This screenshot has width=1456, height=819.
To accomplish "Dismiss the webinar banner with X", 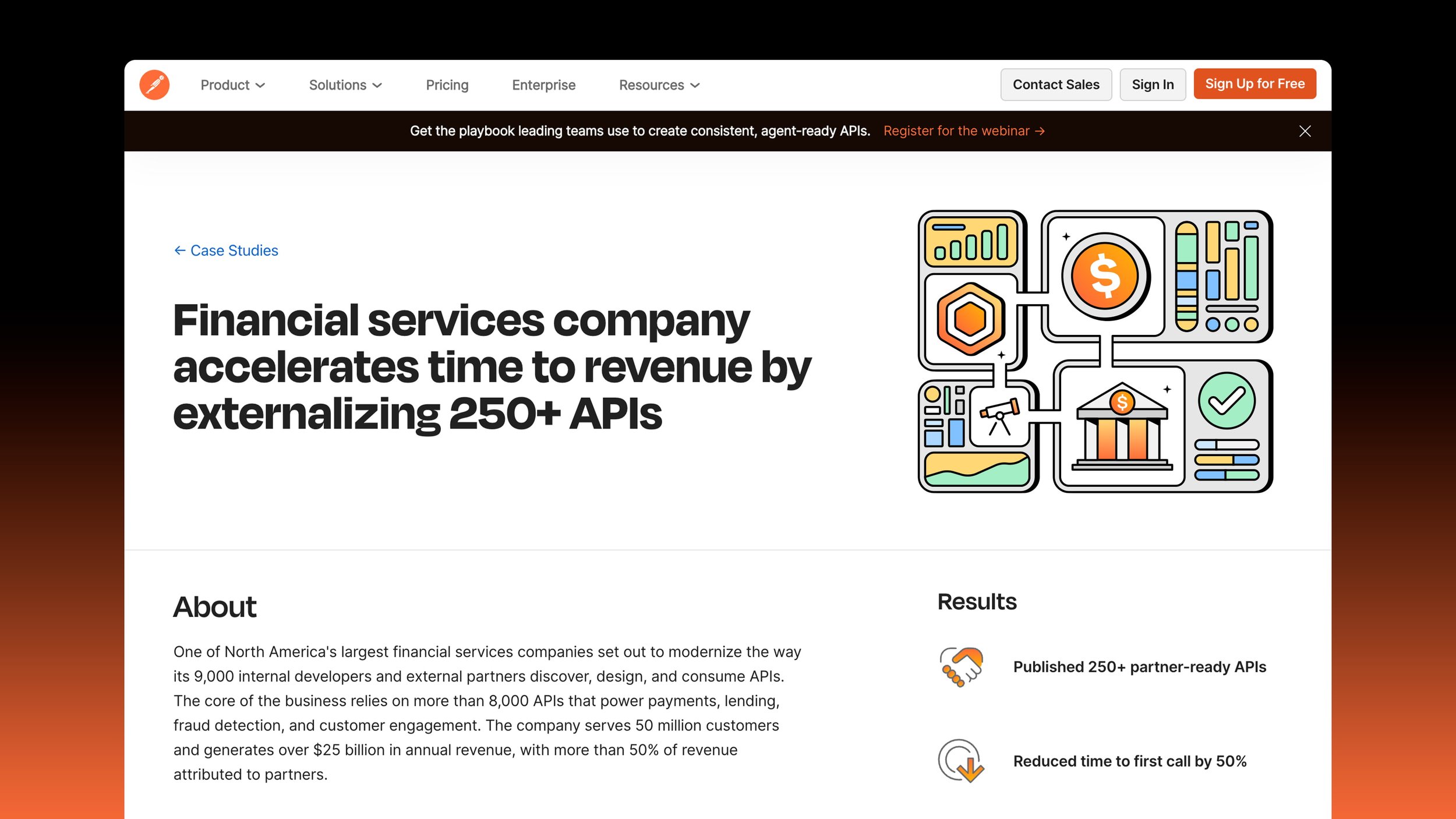I will [1305, 131].
